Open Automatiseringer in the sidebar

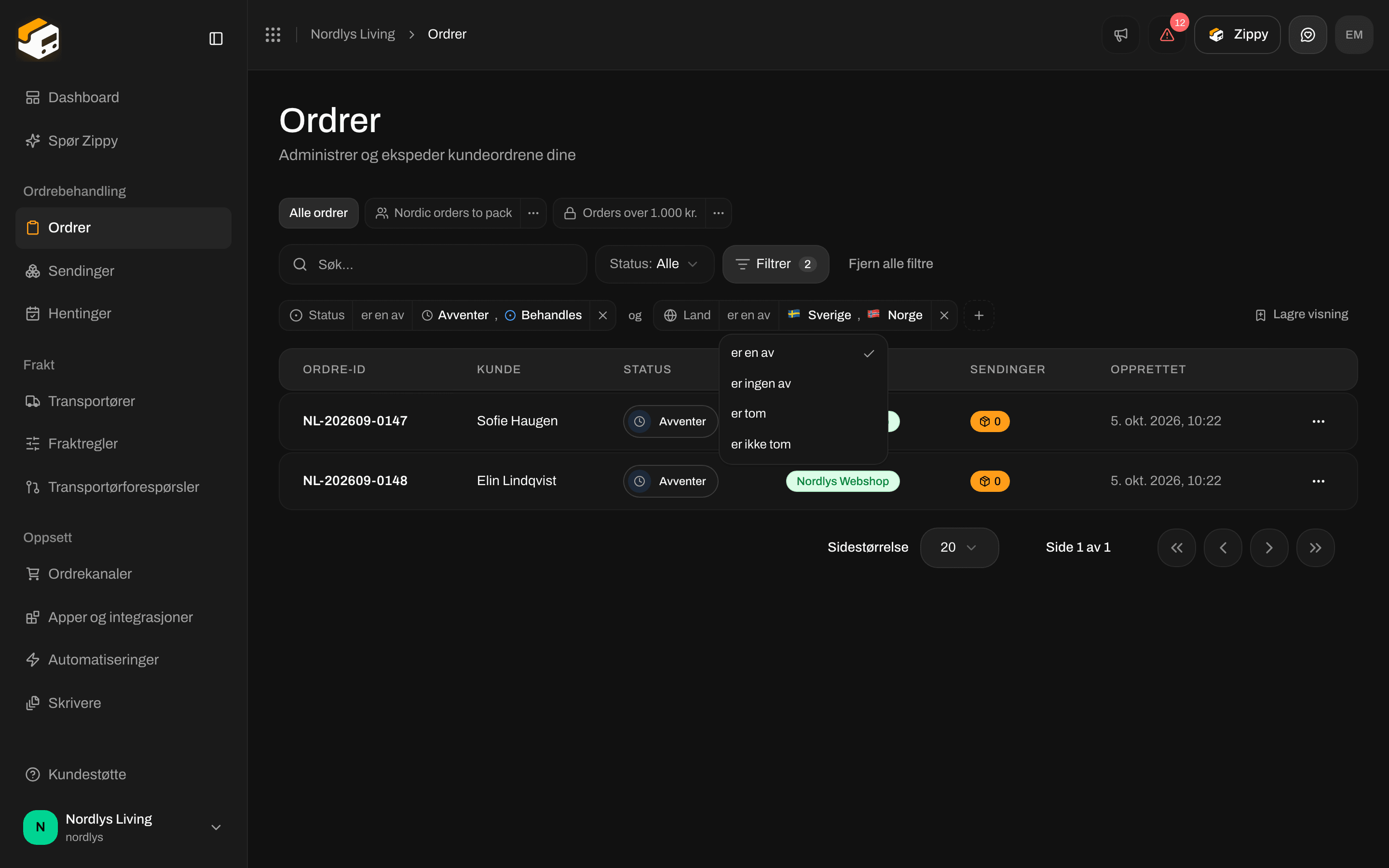coord(123,660)
